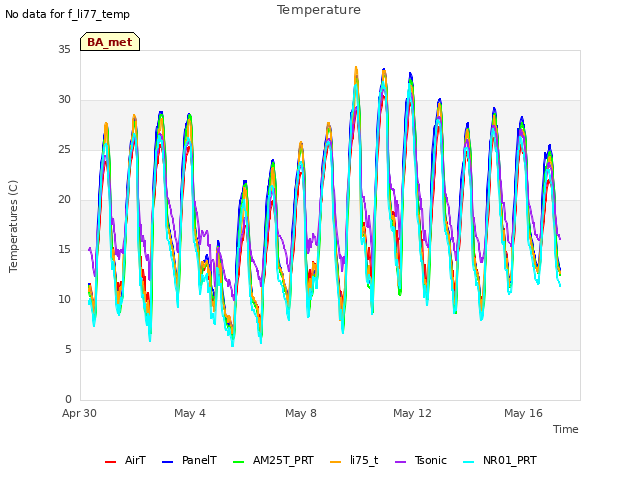Click the cyan NR01_PRT legend color marker
Screen dimensions: 640x480
pyautogui.click(x=469, y=462)
